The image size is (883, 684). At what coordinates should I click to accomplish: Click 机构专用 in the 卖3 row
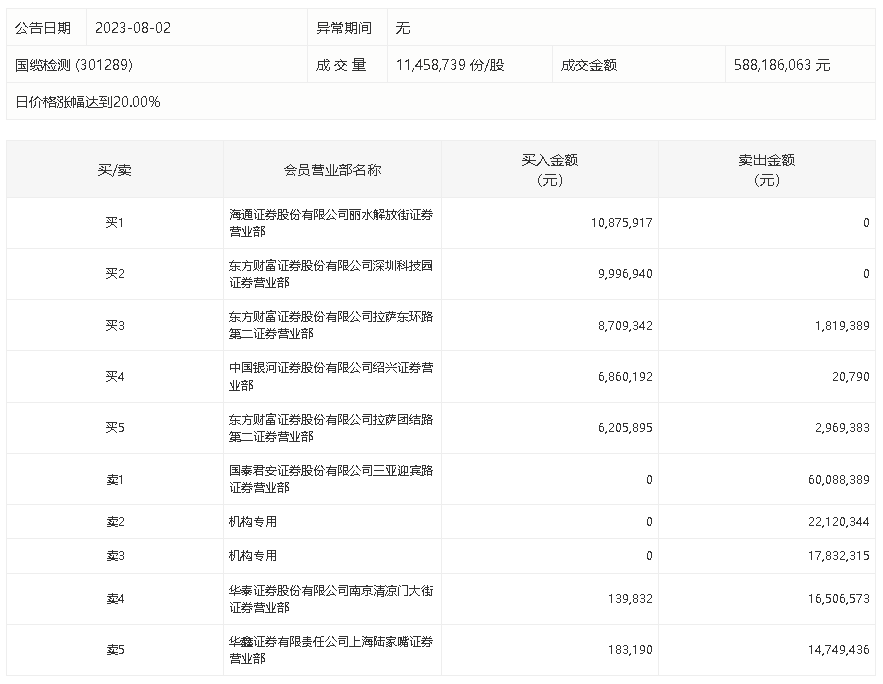click(x=253, y=556)
